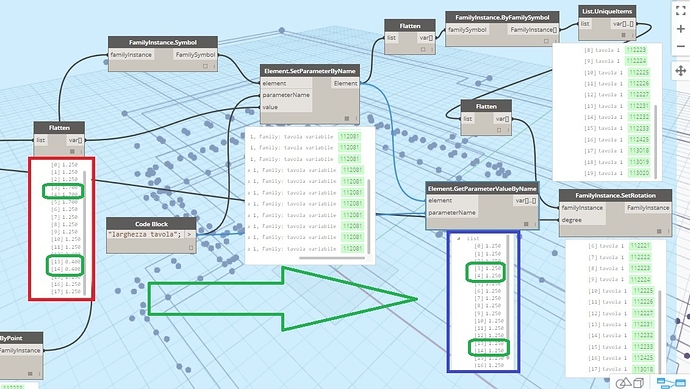Zoom in with the plus canvas icon

[x=680, y=29]
